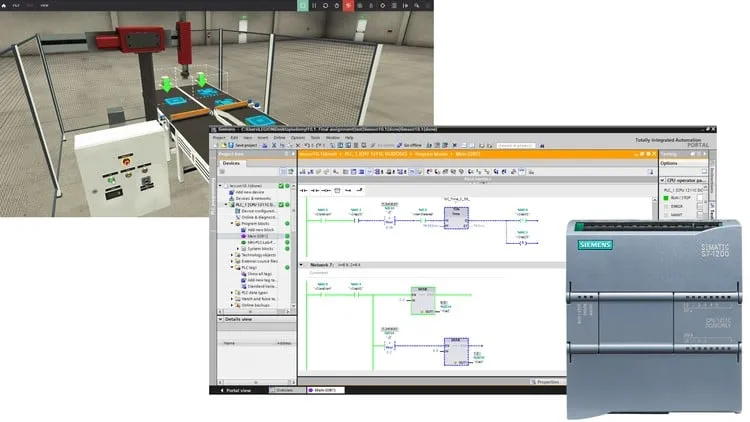The width and height of the screenshot is (750, 422).
Task: Open Online & diagnostics under PLC_1
Action: pos(258,217)
